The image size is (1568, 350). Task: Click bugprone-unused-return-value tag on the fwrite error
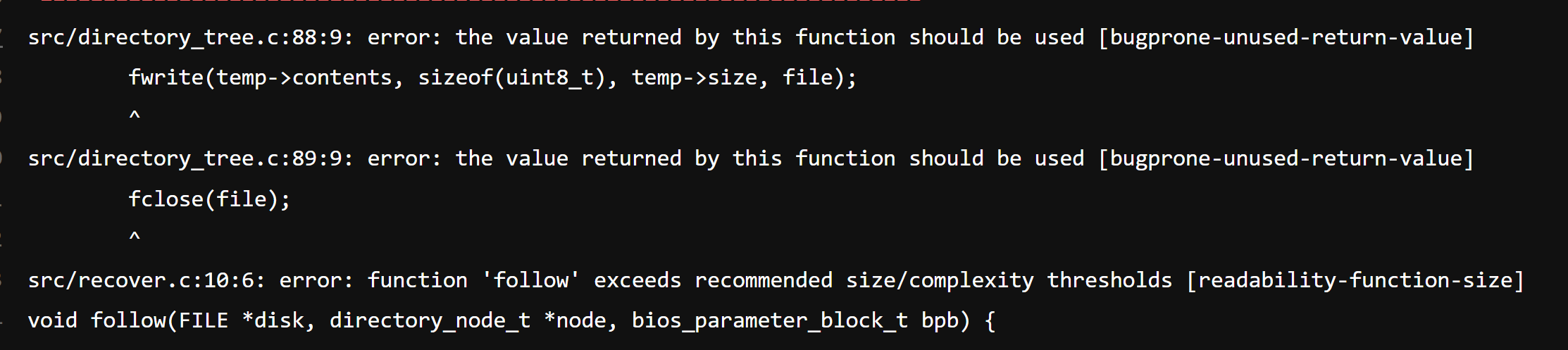[x=1286, y=37]
